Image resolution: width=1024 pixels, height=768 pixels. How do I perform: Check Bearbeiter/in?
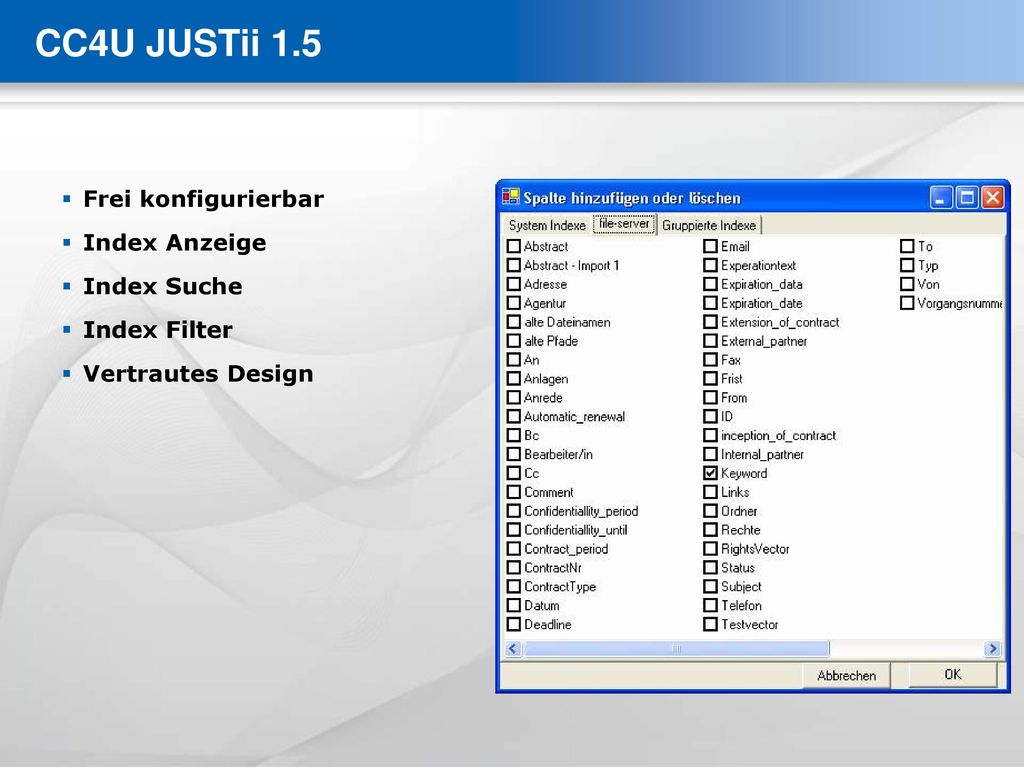click(514, 455)
